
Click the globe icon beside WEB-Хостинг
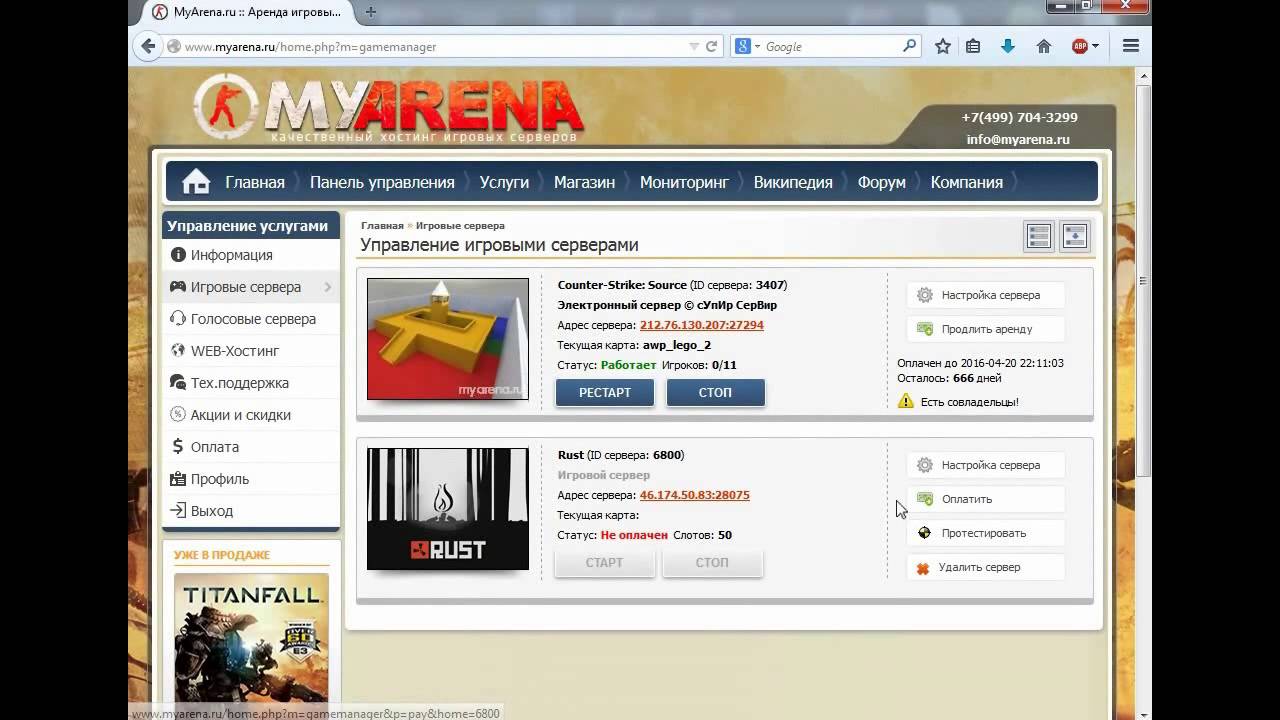[x=178, y=351]
